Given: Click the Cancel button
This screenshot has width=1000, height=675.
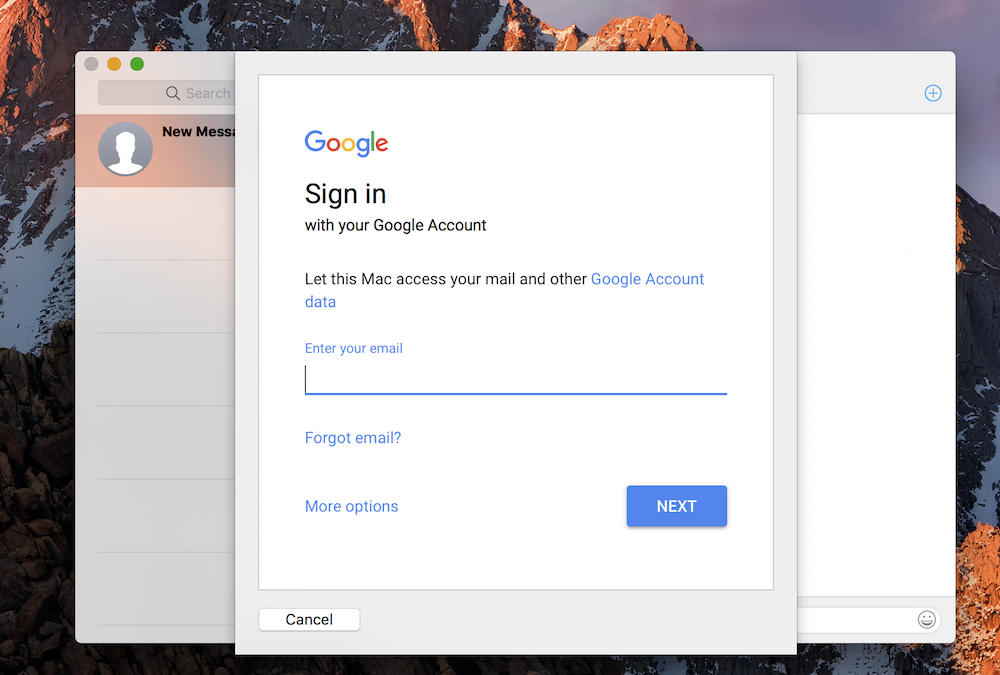Looking at the screenshot, I should coord(309,619).
